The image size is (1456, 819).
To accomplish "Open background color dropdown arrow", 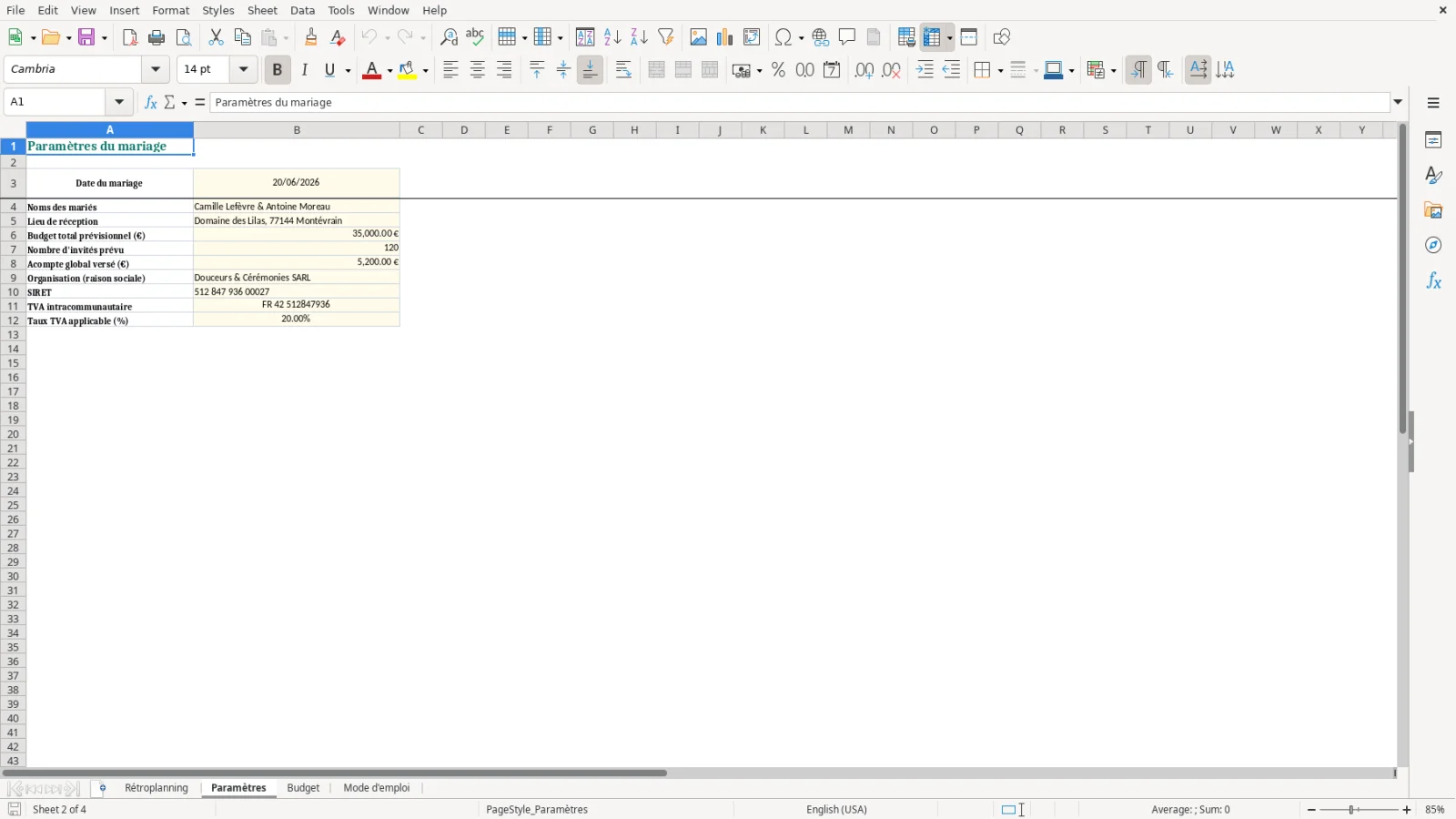I will click(x=425, y=71).
